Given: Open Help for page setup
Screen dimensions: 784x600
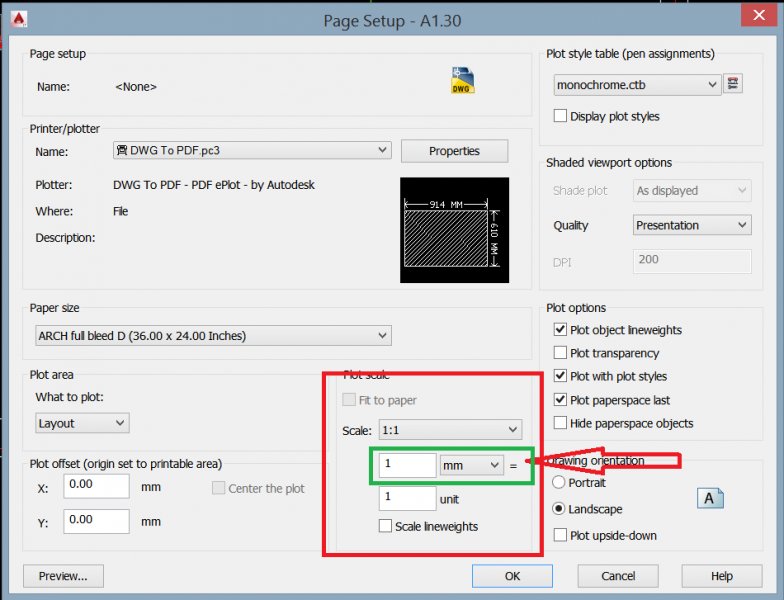Looking at the screenshot, I should 722,576.
